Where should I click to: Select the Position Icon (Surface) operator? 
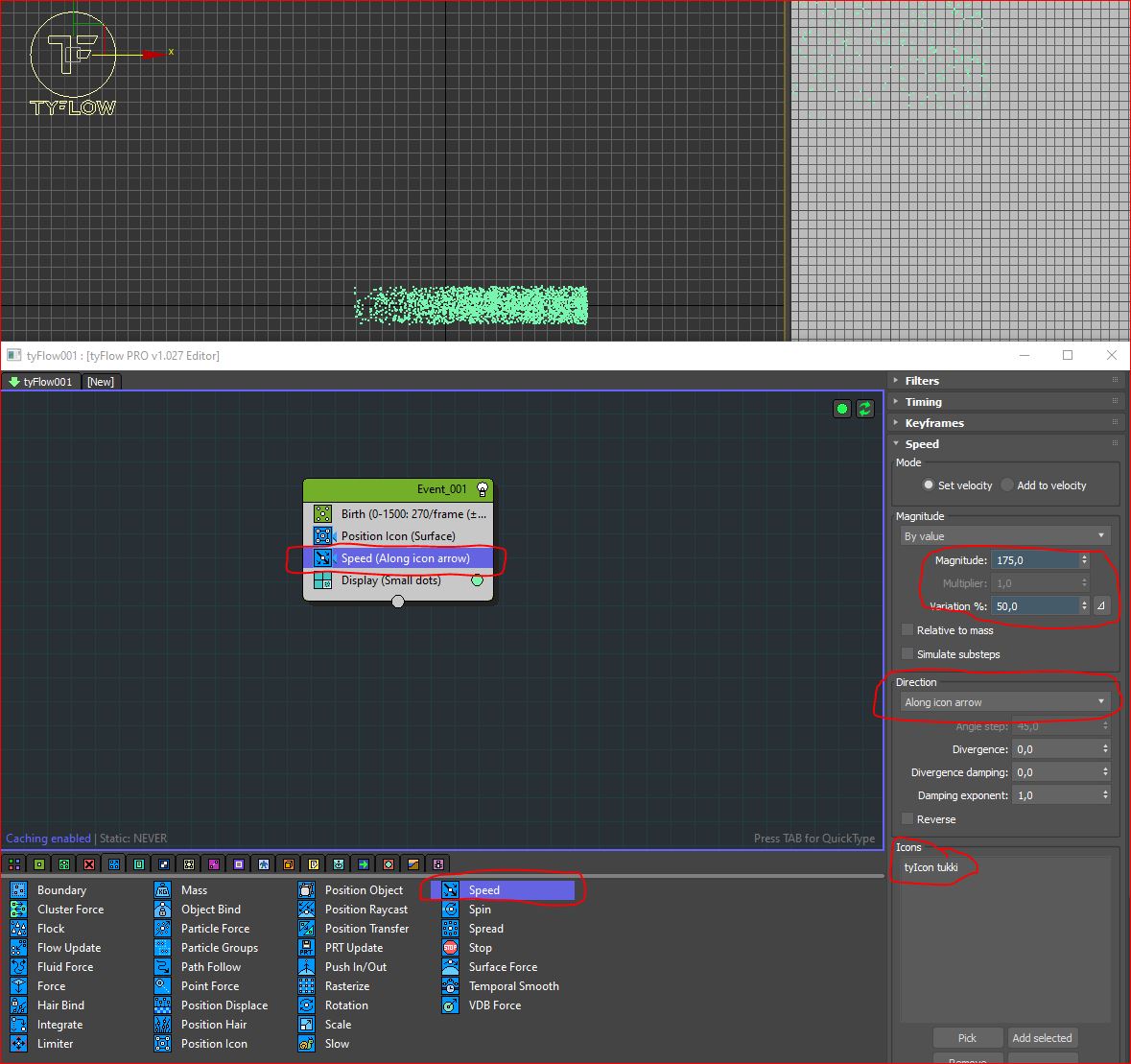point(398,536)
